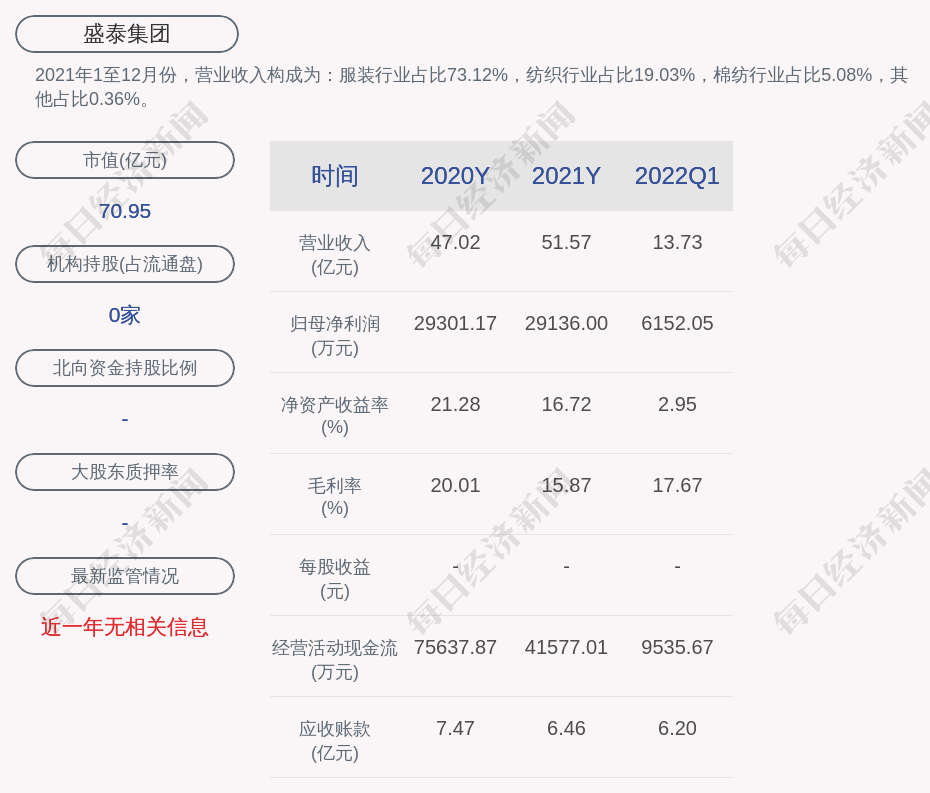This screenshot has width=930, height=793.
Task: Click the ROE value 2.95
Action: point(677,405)
